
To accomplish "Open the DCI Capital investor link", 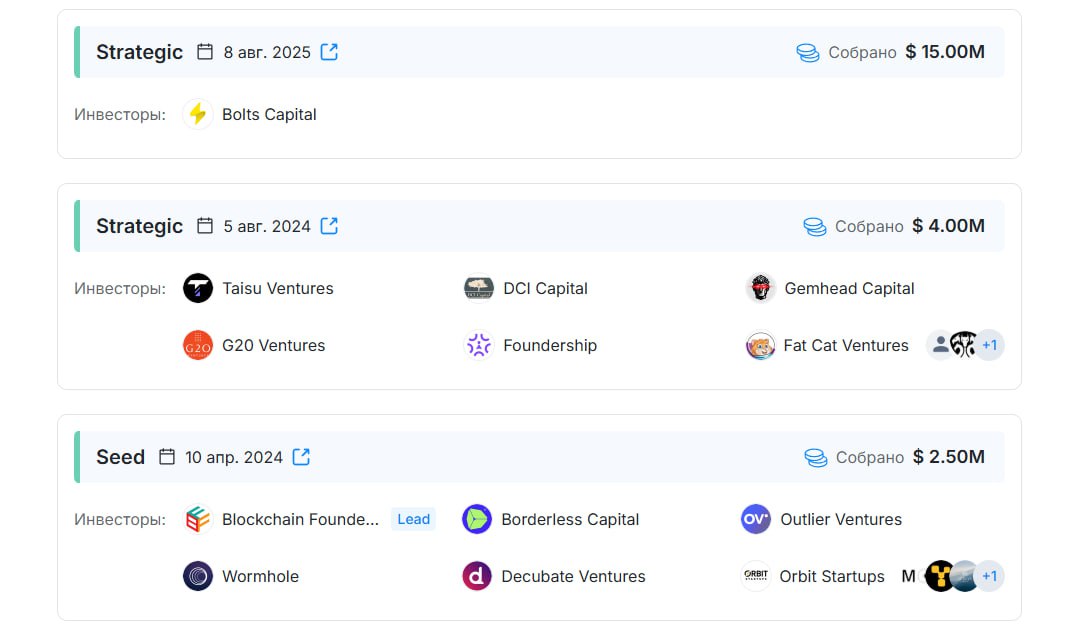I will [x=546, y=288].
